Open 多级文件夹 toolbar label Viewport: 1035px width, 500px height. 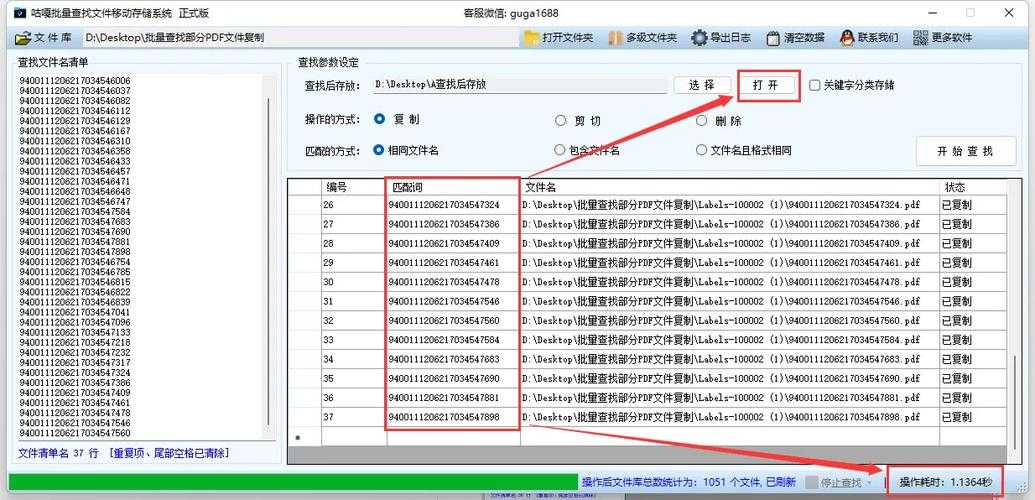click(x=651, y=38)
